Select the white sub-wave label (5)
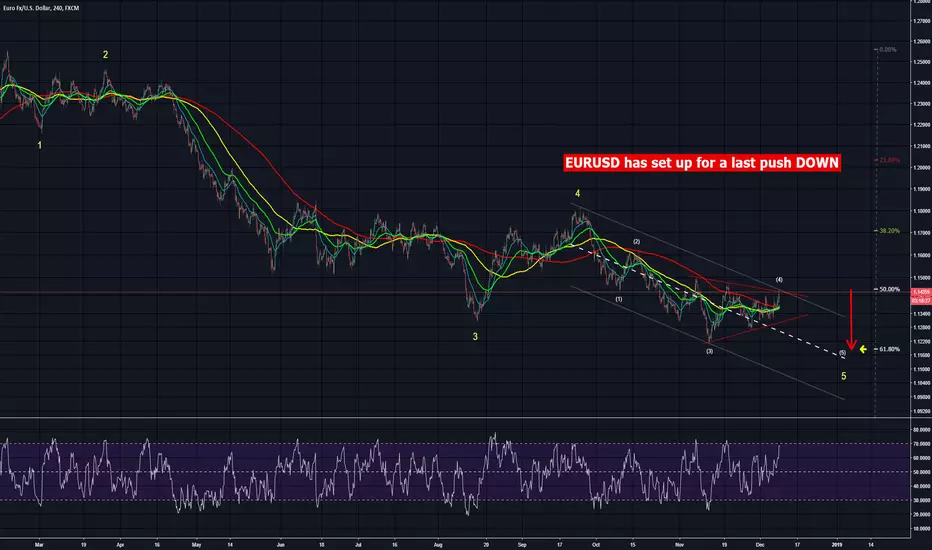The image size is (932, 550). [x=842, y=353]
